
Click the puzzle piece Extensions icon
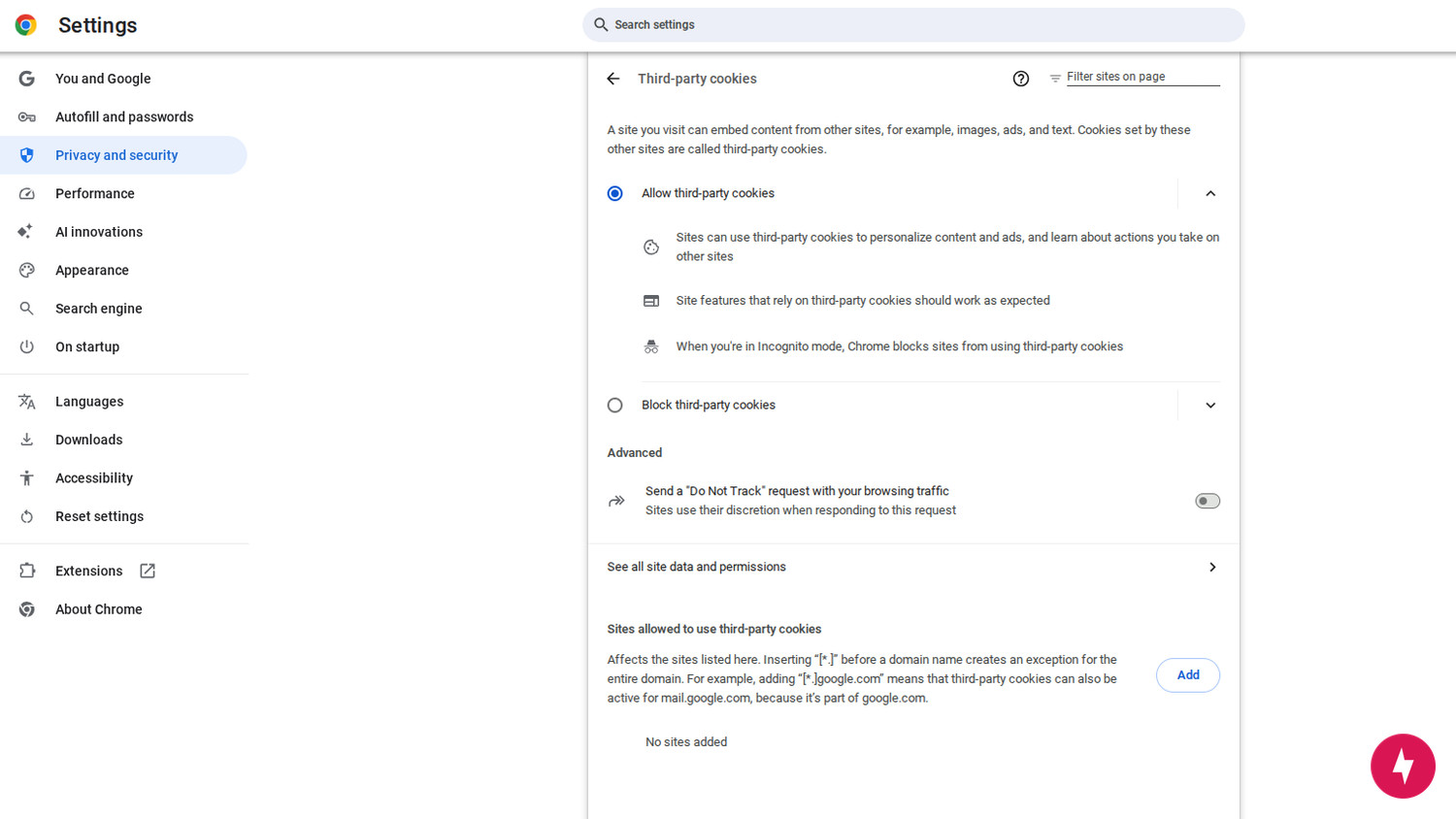coord(27,571)
